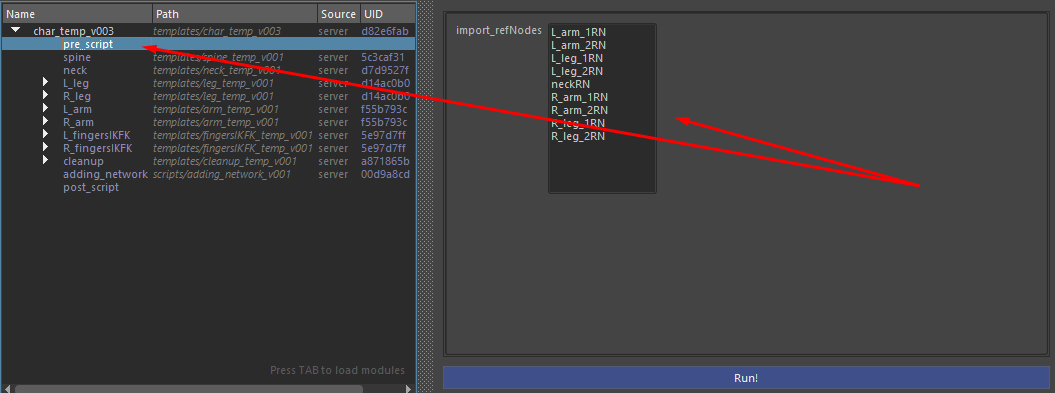Expand the R_arm module
The height and width of the screenshot is (393, 1055).
point(46,122)
